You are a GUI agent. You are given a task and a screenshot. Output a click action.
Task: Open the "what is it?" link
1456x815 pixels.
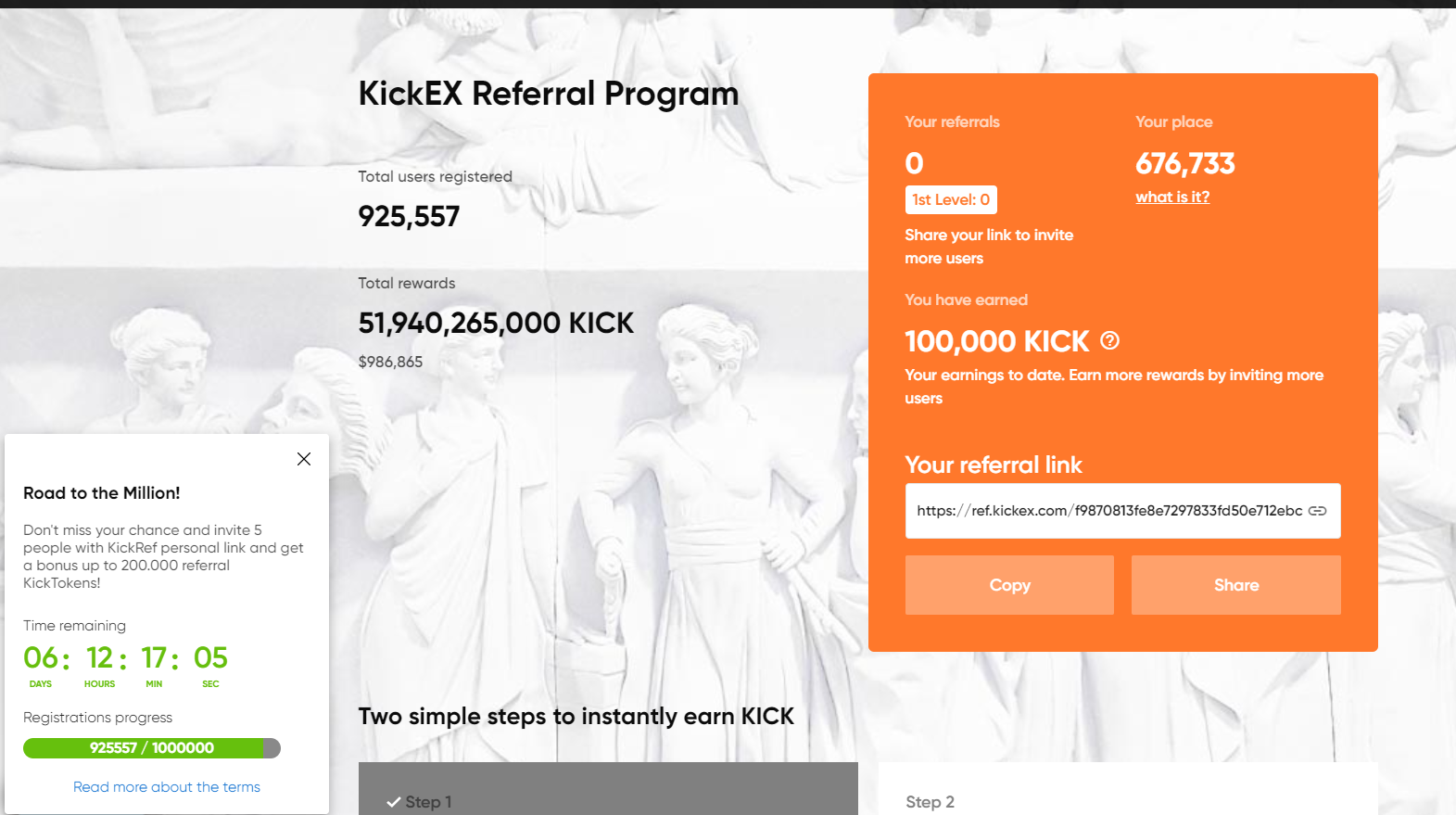(1172, 197)
